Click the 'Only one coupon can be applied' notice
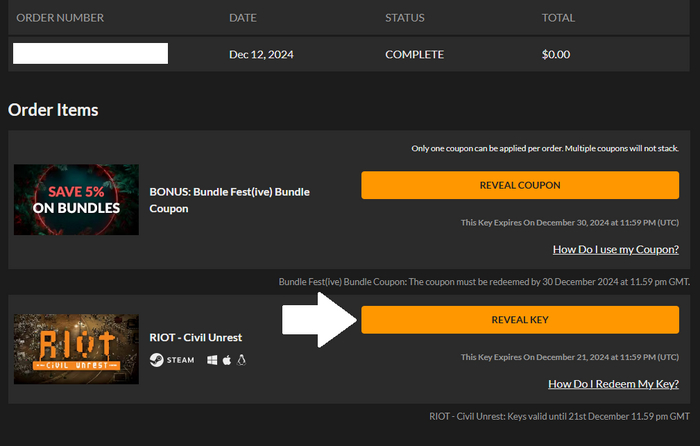 pos(545,148)
